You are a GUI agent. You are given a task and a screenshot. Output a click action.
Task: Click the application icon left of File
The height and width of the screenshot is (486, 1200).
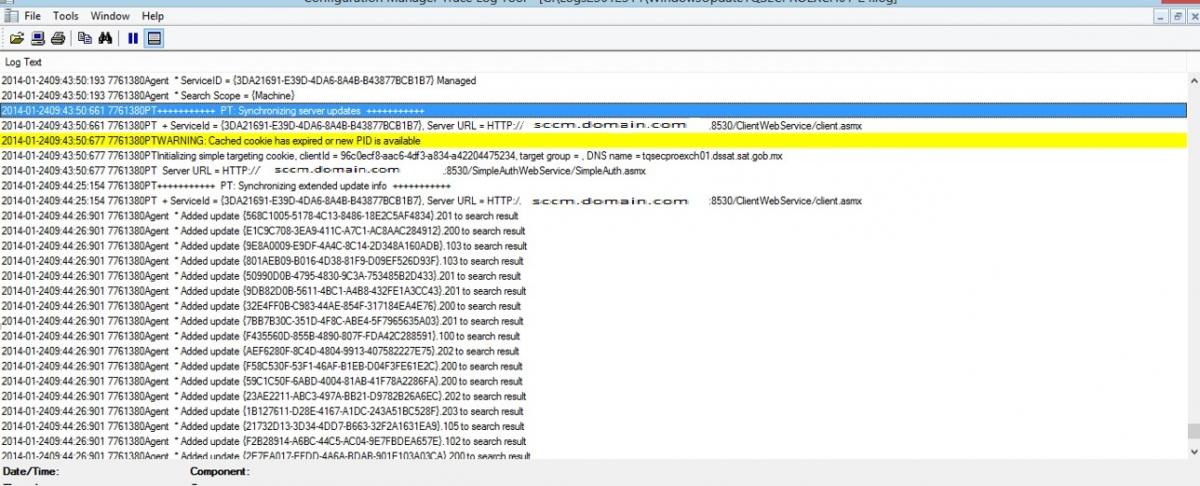(10, 16)
